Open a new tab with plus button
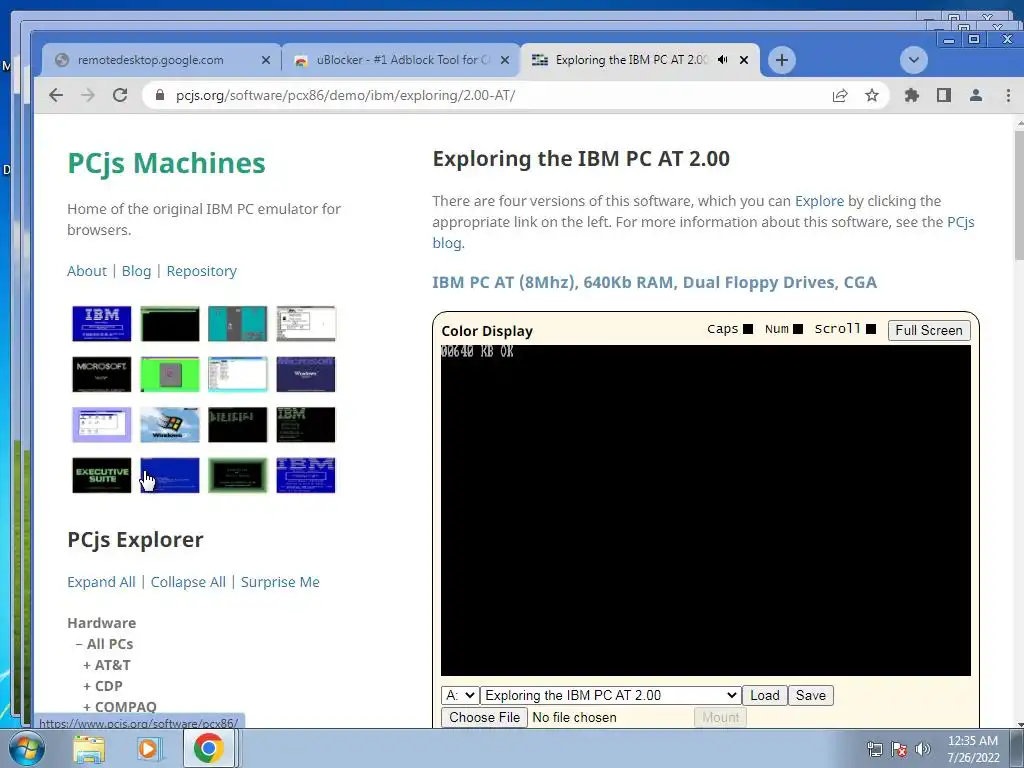Image resolution: width=1024 pixels, height=768 pixels. [x=782, y=60]
